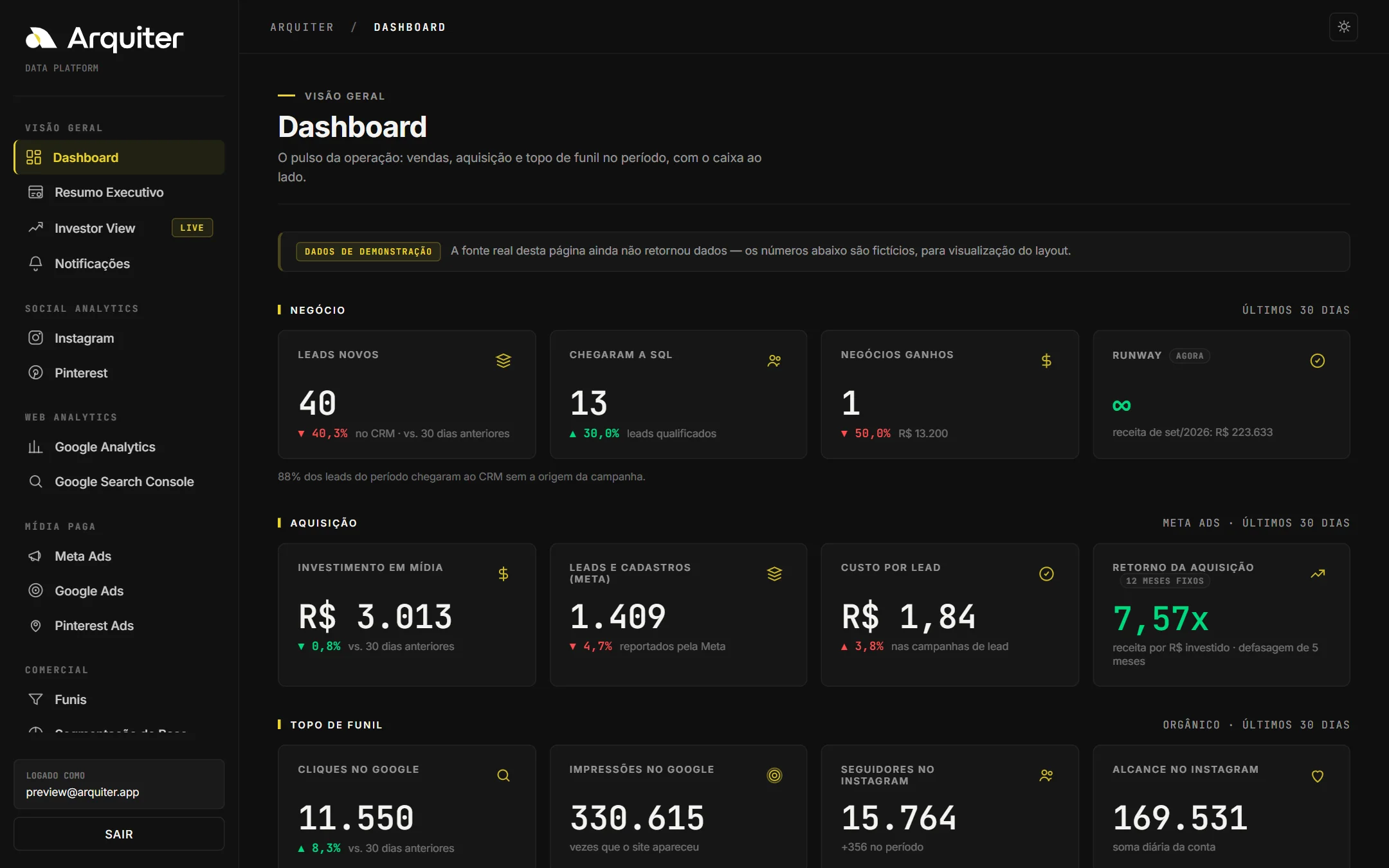Screen dimensions: 1389x868
Task: Click the infinity runway value
Action: (x=1121, y=405)
